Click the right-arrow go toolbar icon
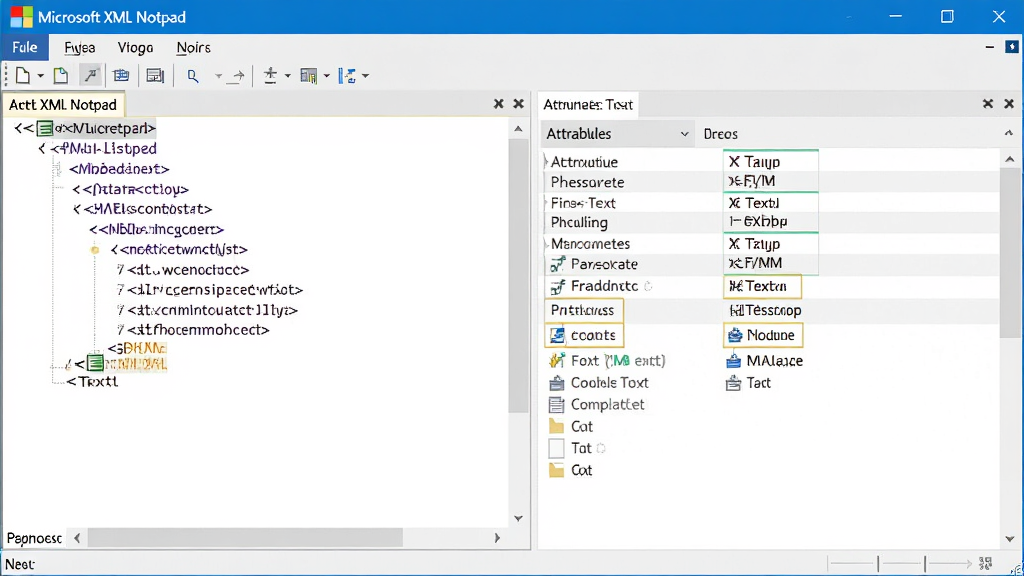The height and width of the screenshot is (576, 1024). tap(238, 76)
